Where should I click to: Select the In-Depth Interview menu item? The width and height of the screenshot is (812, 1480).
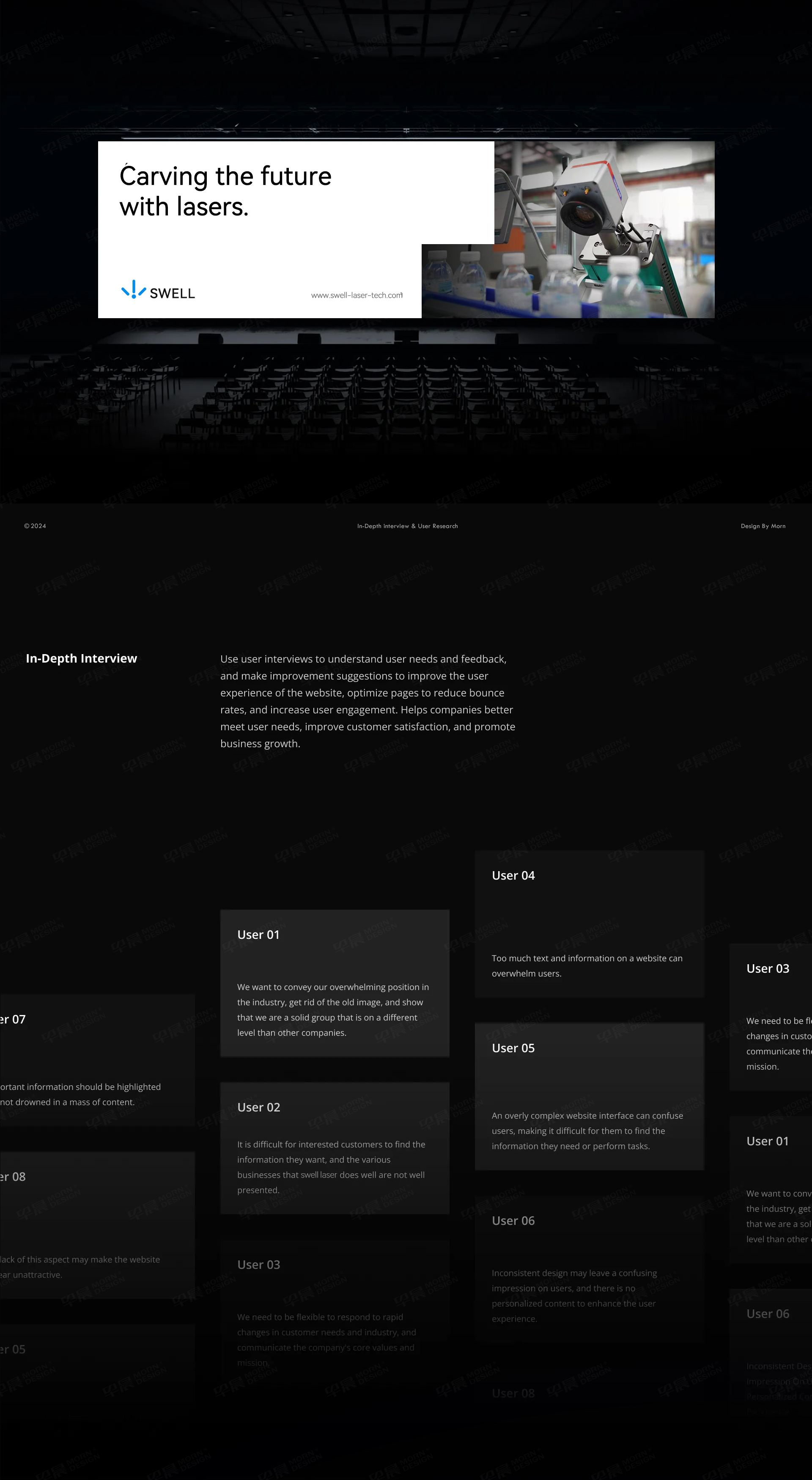pos(406,525)
